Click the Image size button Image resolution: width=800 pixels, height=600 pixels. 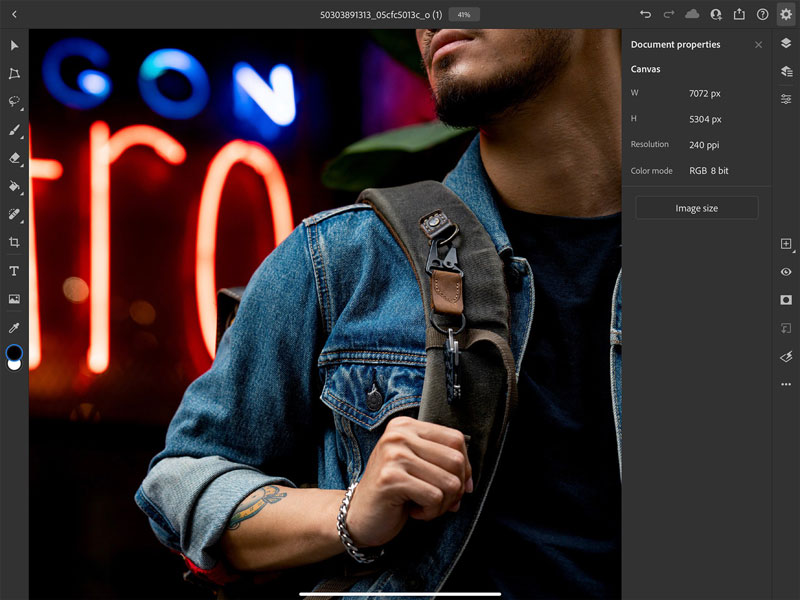696,208
